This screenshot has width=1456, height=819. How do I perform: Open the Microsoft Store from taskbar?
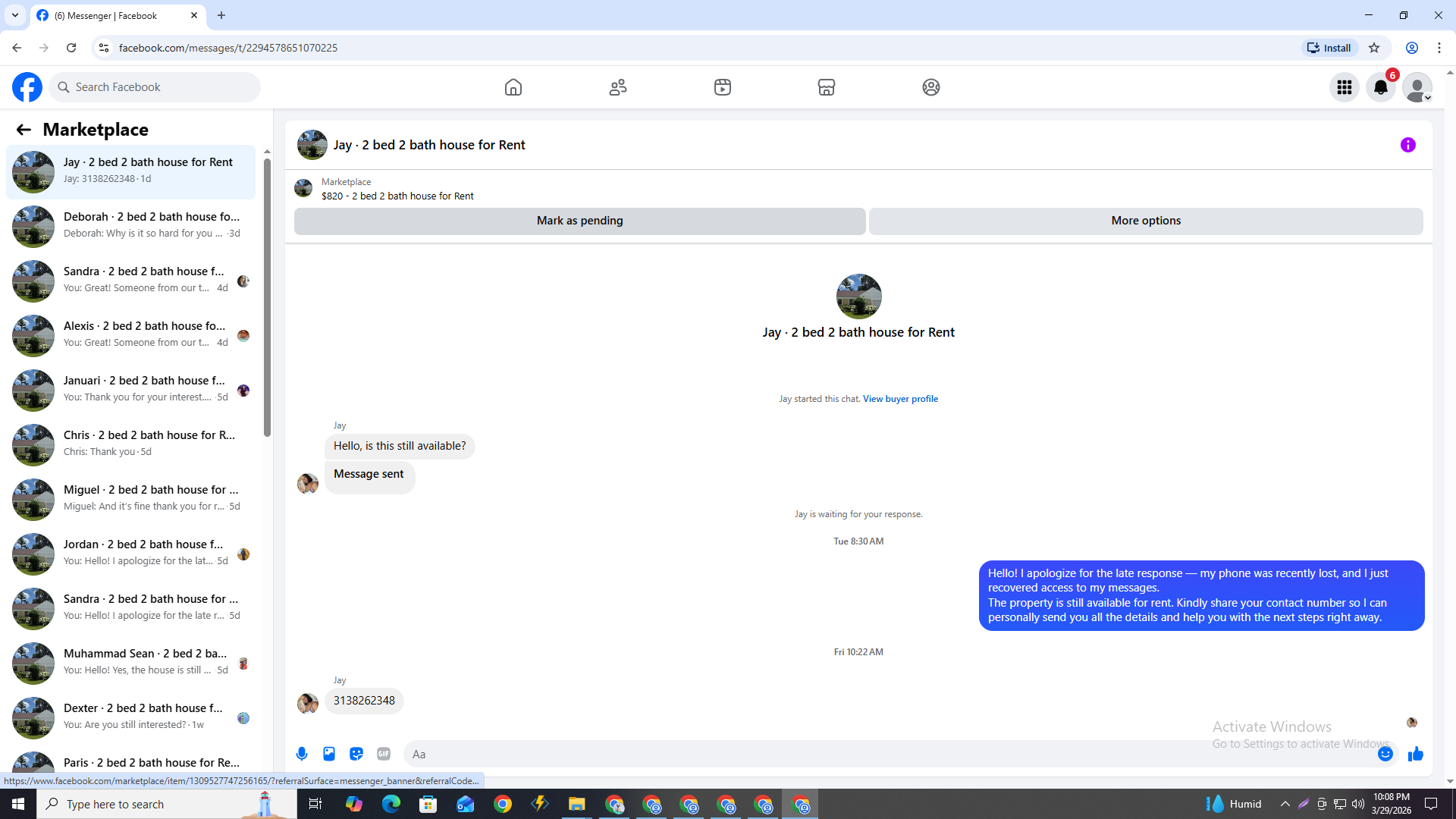[428, 804]
